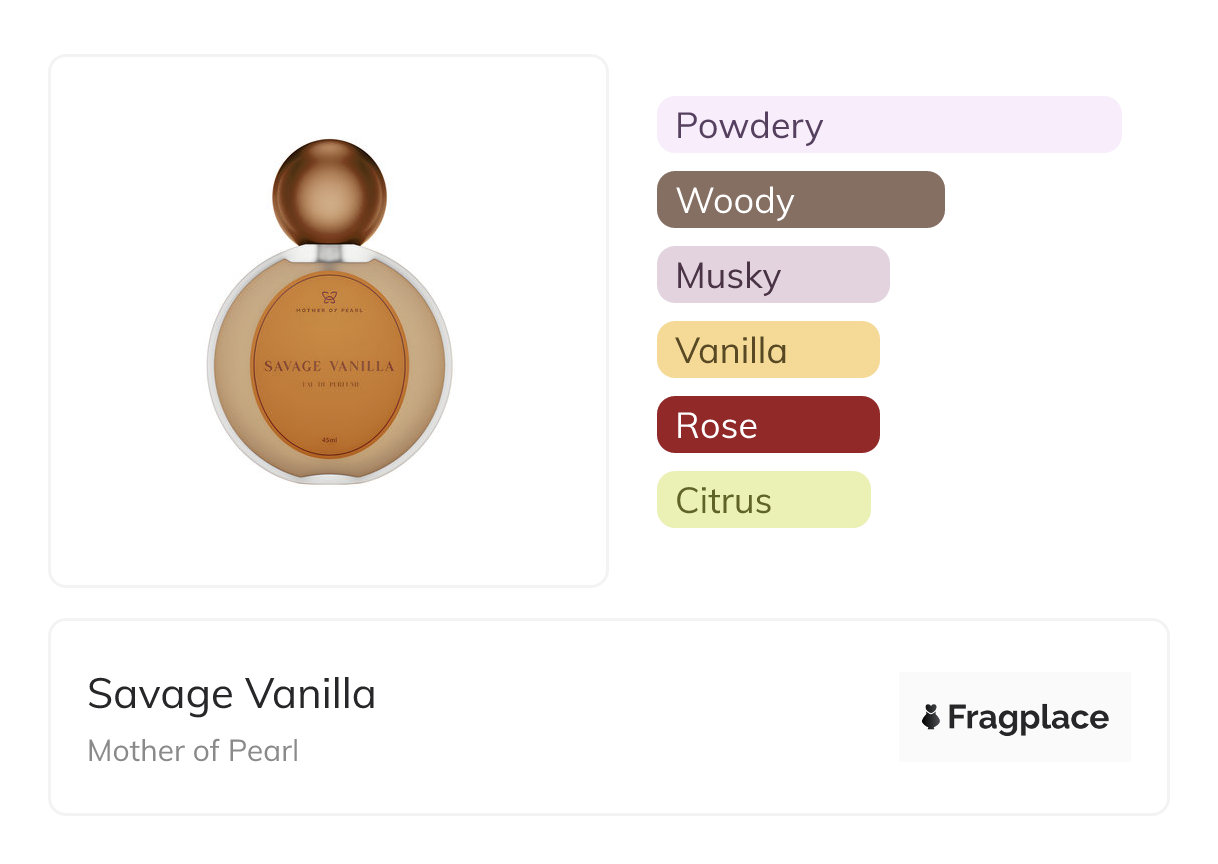Screen dimensions: 1218x864
Task: Click the glass rim at the bottle's base
Action: click(329, 479)
